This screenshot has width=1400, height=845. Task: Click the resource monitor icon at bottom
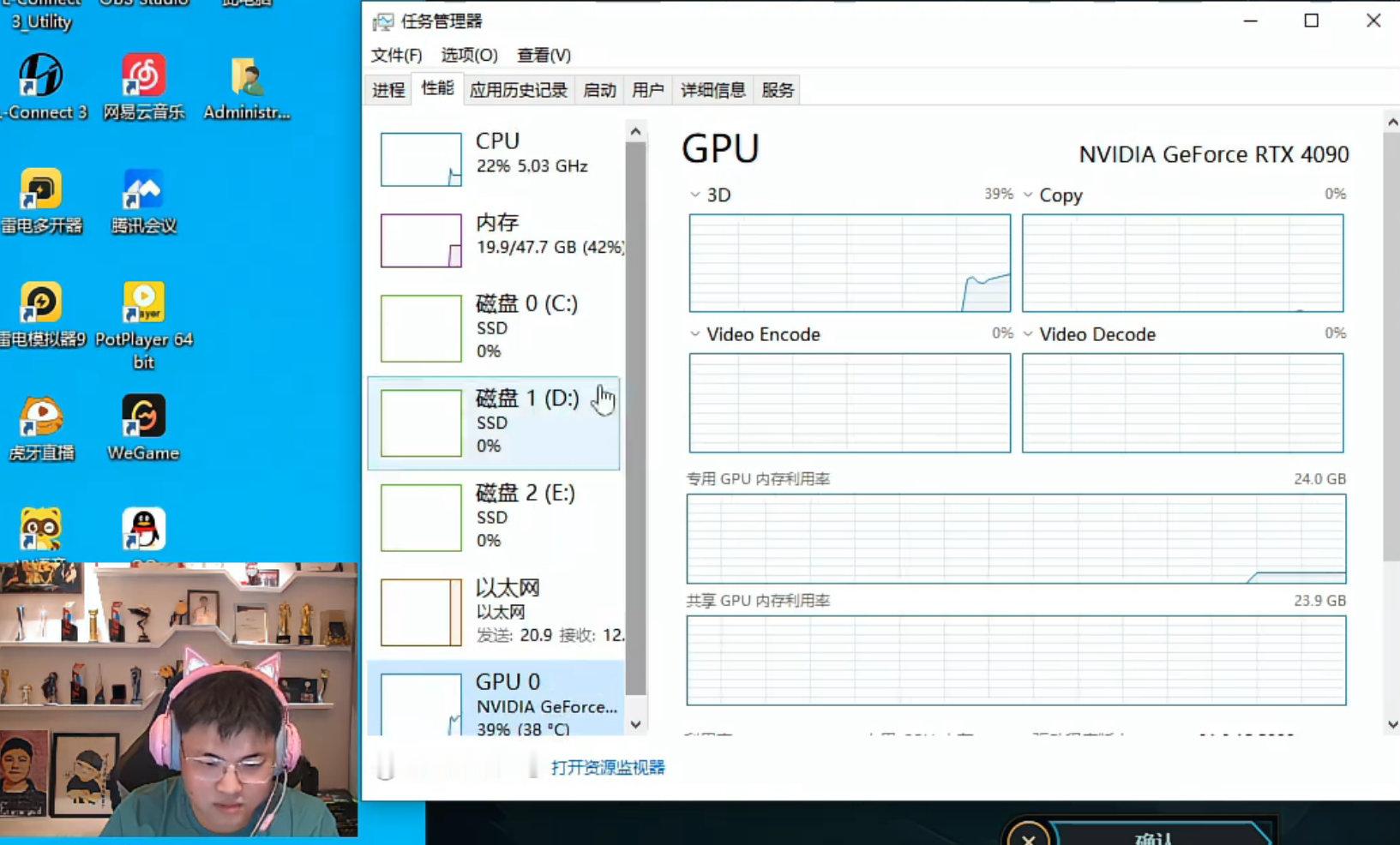533,767
